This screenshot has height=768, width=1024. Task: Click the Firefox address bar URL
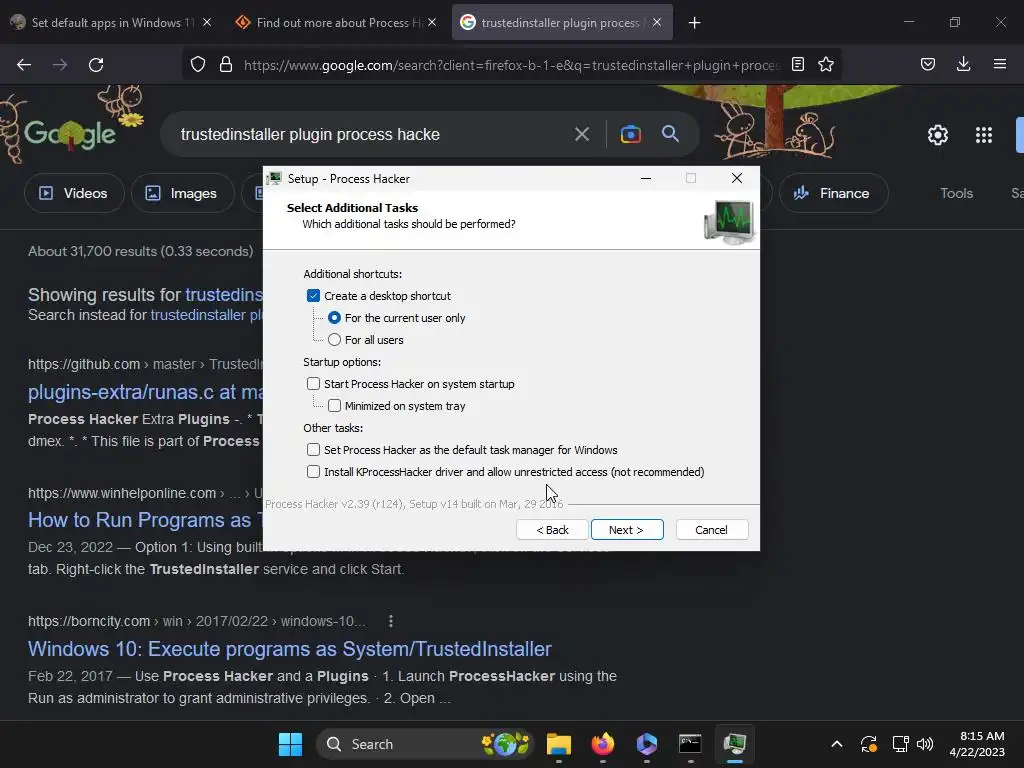pos(511,65)
